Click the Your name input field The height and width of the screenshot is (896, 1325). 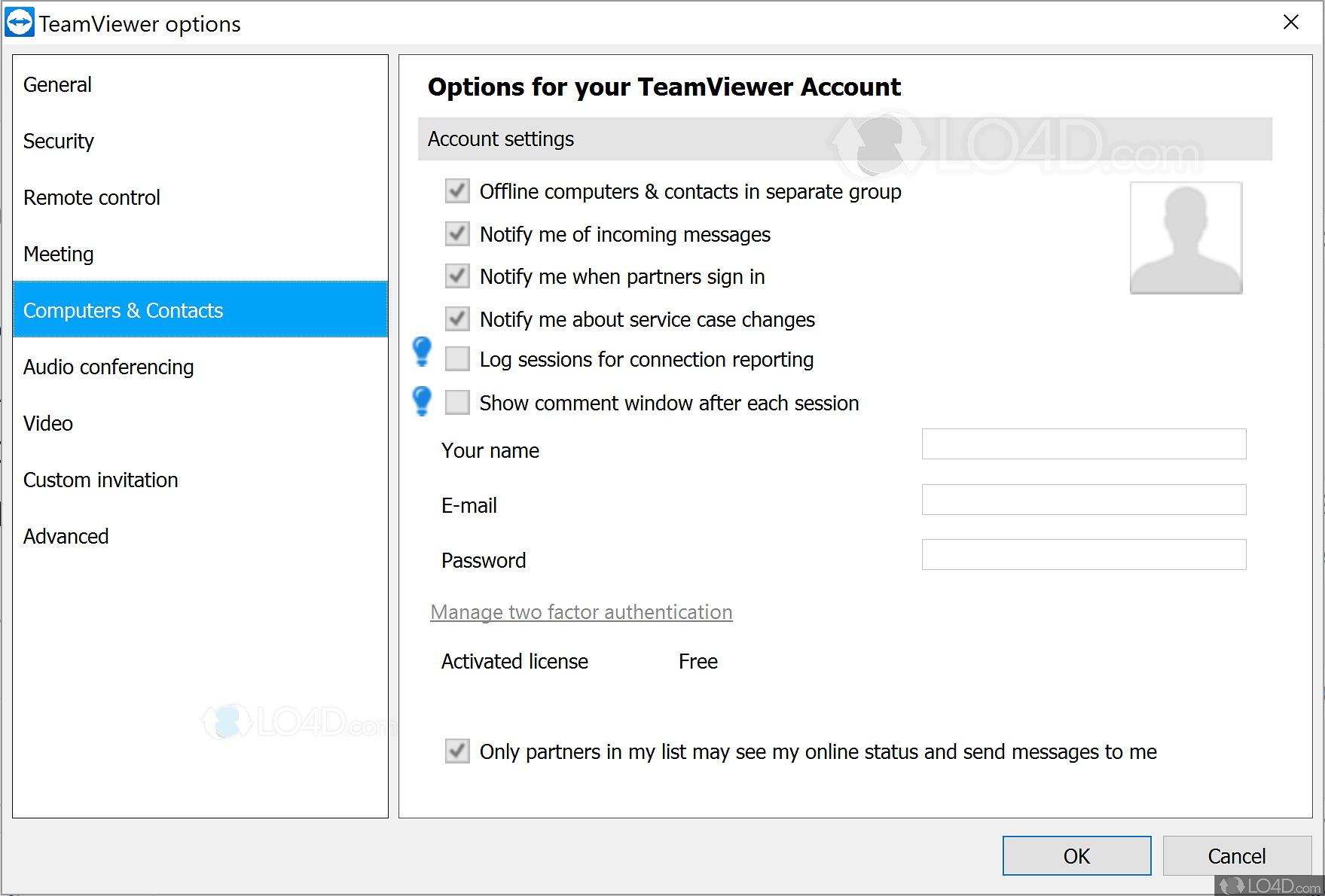pos(1083,444)
